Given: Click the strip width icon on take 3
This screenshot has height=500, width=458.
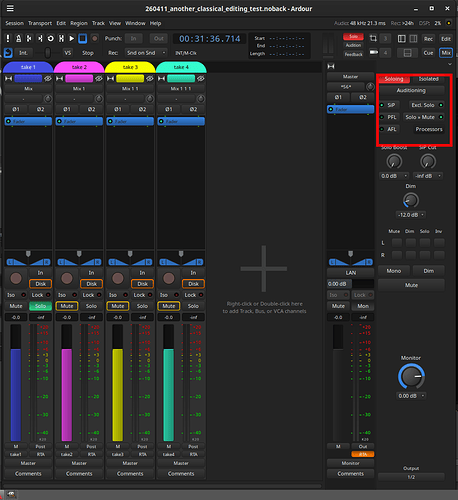Looking at the screenshot, I should [111, 78].
